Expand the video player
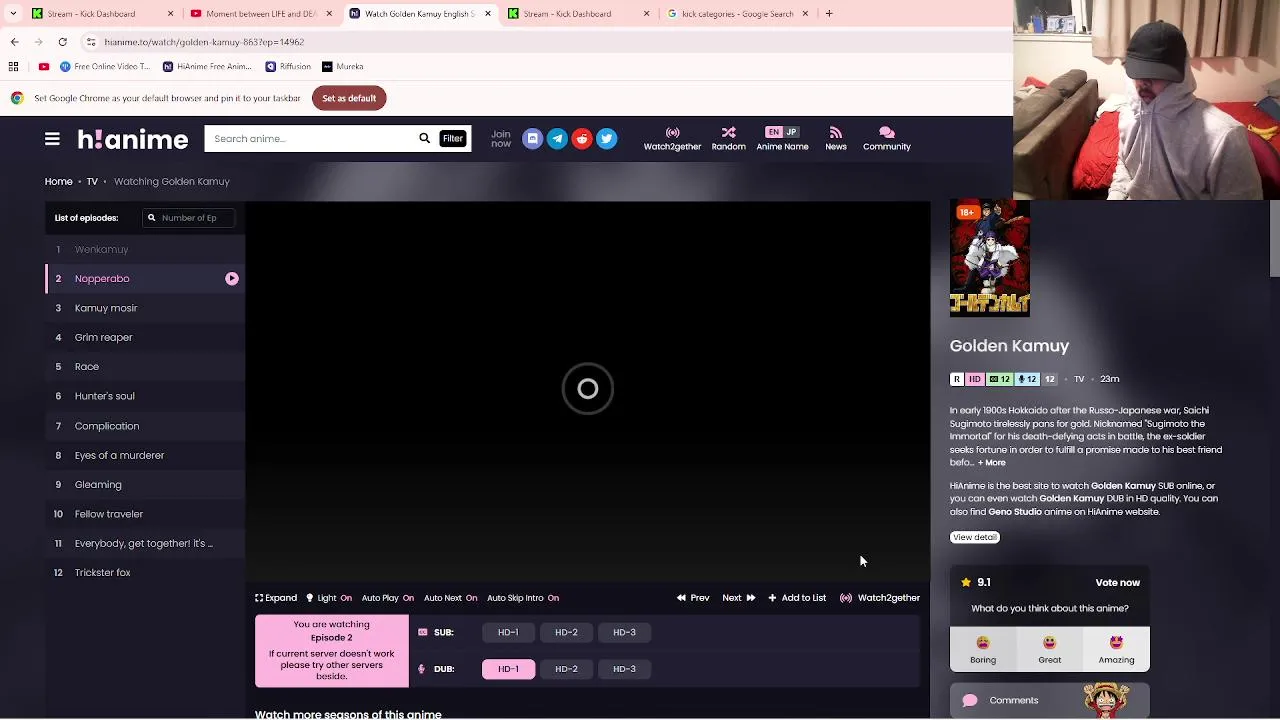This screenshot has width=1280, height=720. (x=276, y=598)
